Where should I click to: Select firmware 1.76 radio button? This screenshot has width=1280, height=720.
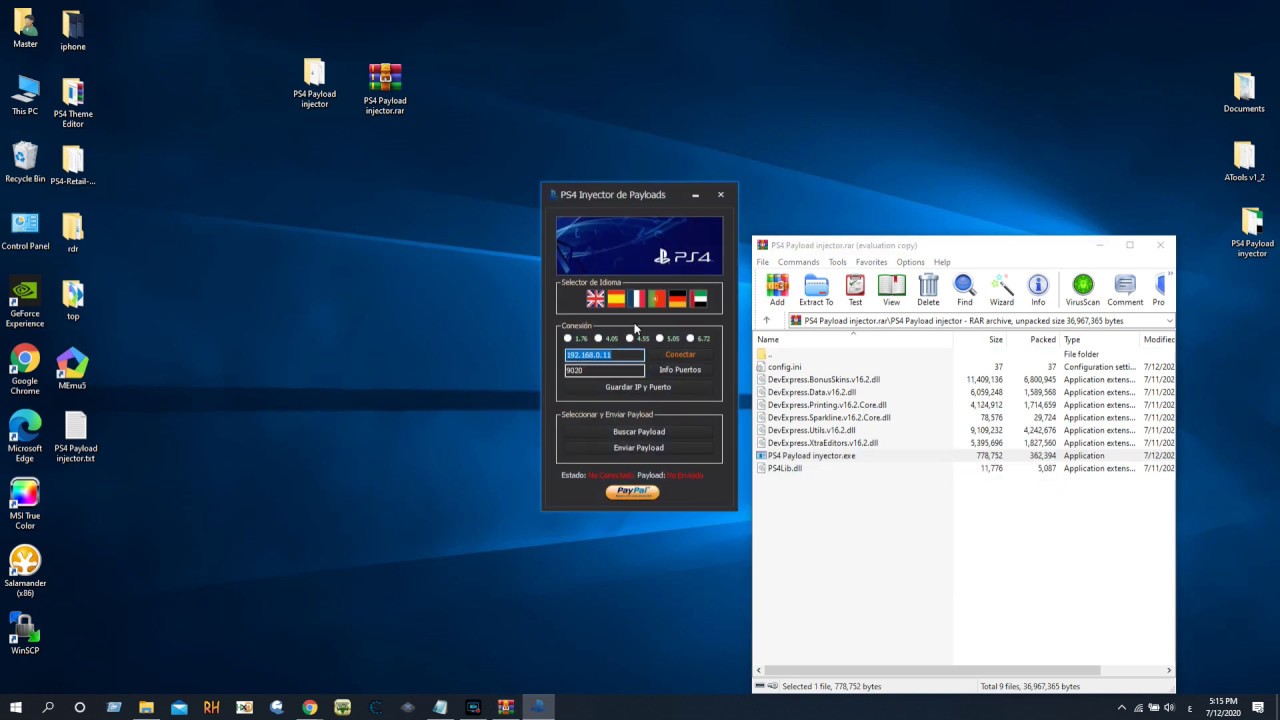pos(568,338)
